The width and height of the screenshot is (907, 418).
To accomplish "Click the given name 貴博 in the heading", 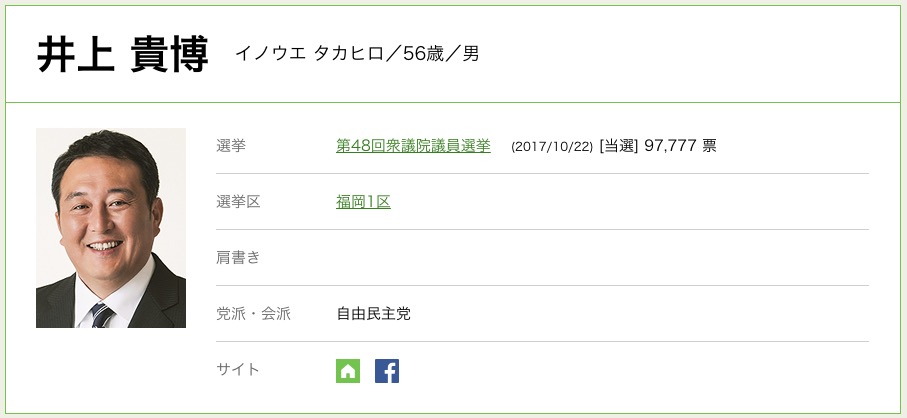I will point(169,56).
